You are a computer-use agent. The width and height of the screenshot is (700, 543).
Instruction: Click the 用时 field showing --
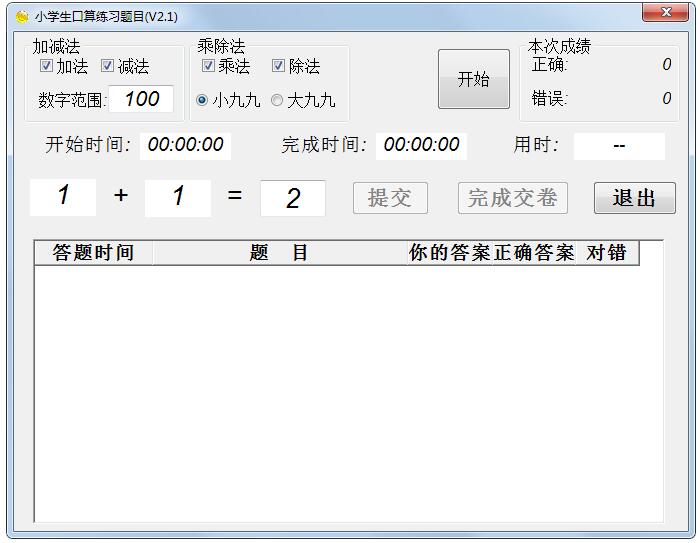619,146
